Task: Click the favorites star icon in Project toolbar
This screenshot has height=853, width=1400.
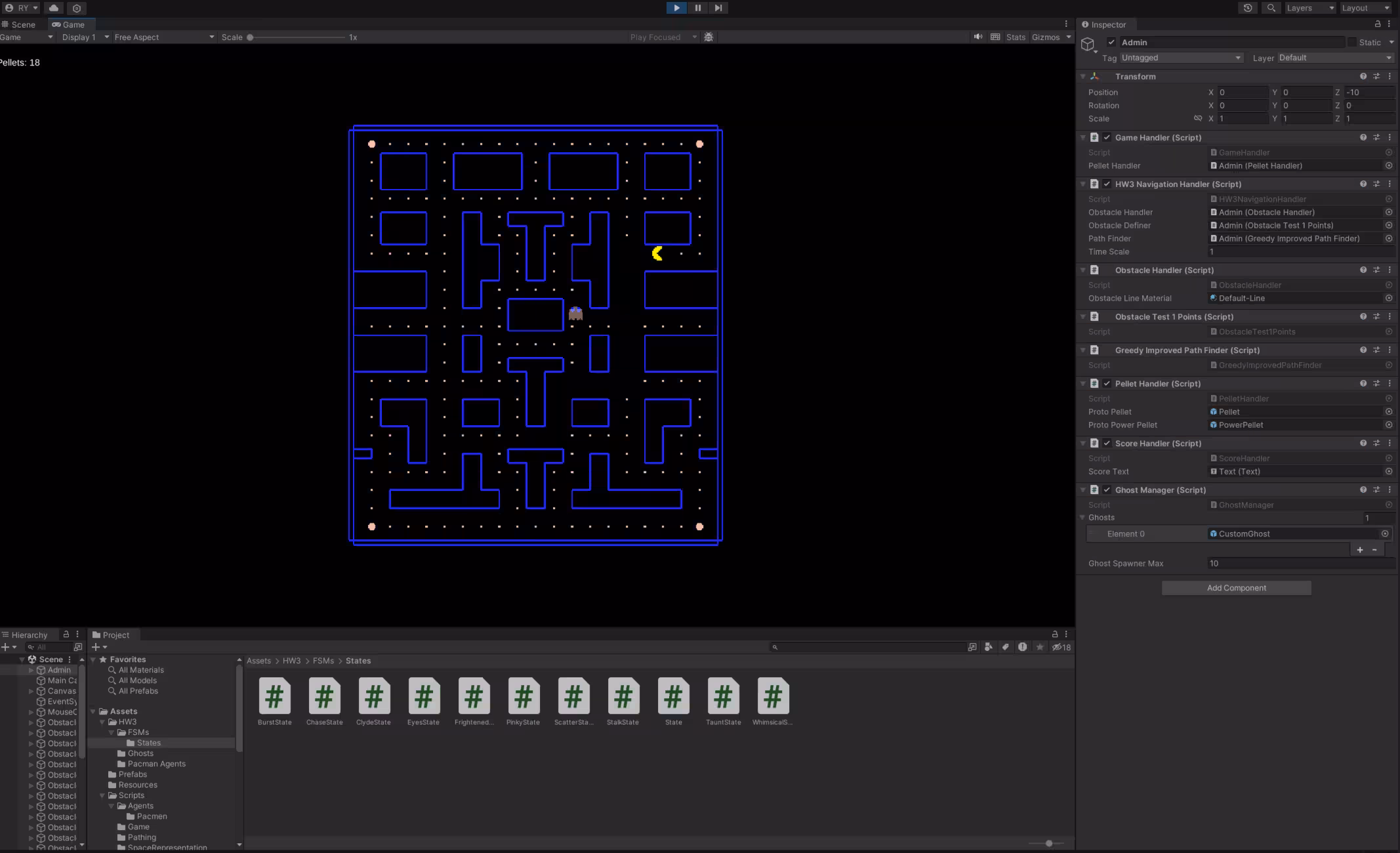Action: click(x=1039, y=647)
